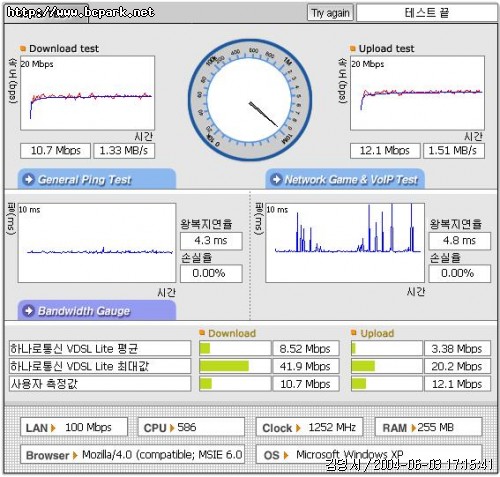The width and height of the screenshot is (500, 477).
Task: Click the orange arrow next to RAM
Action: [413, 428]
